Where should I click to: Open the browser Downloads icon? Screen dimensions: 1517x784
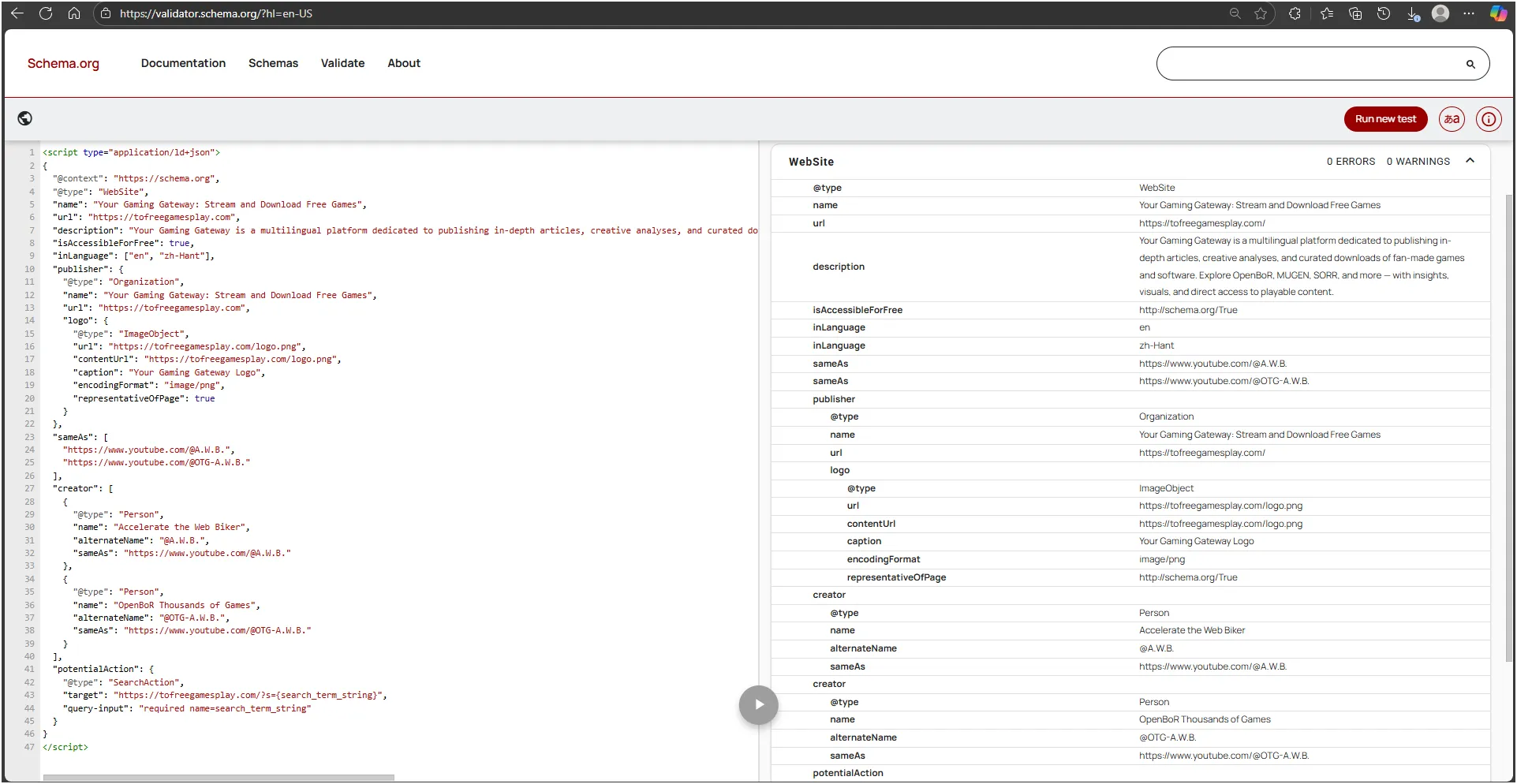[1412, 13]
